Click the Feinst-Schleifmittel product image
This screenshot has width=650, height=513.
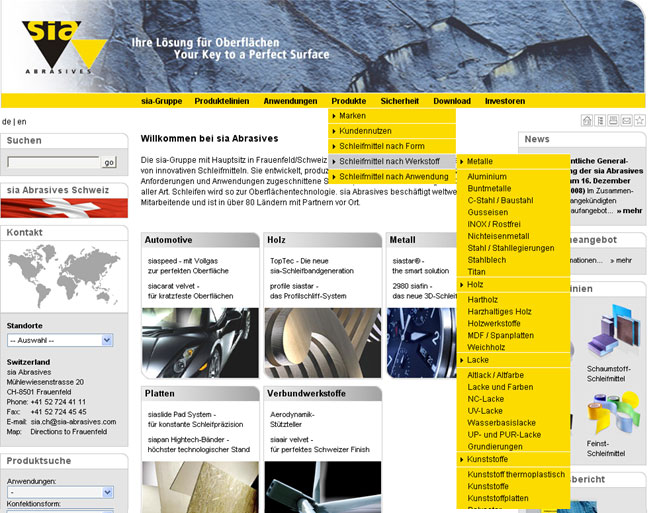[x=614, y=413]
